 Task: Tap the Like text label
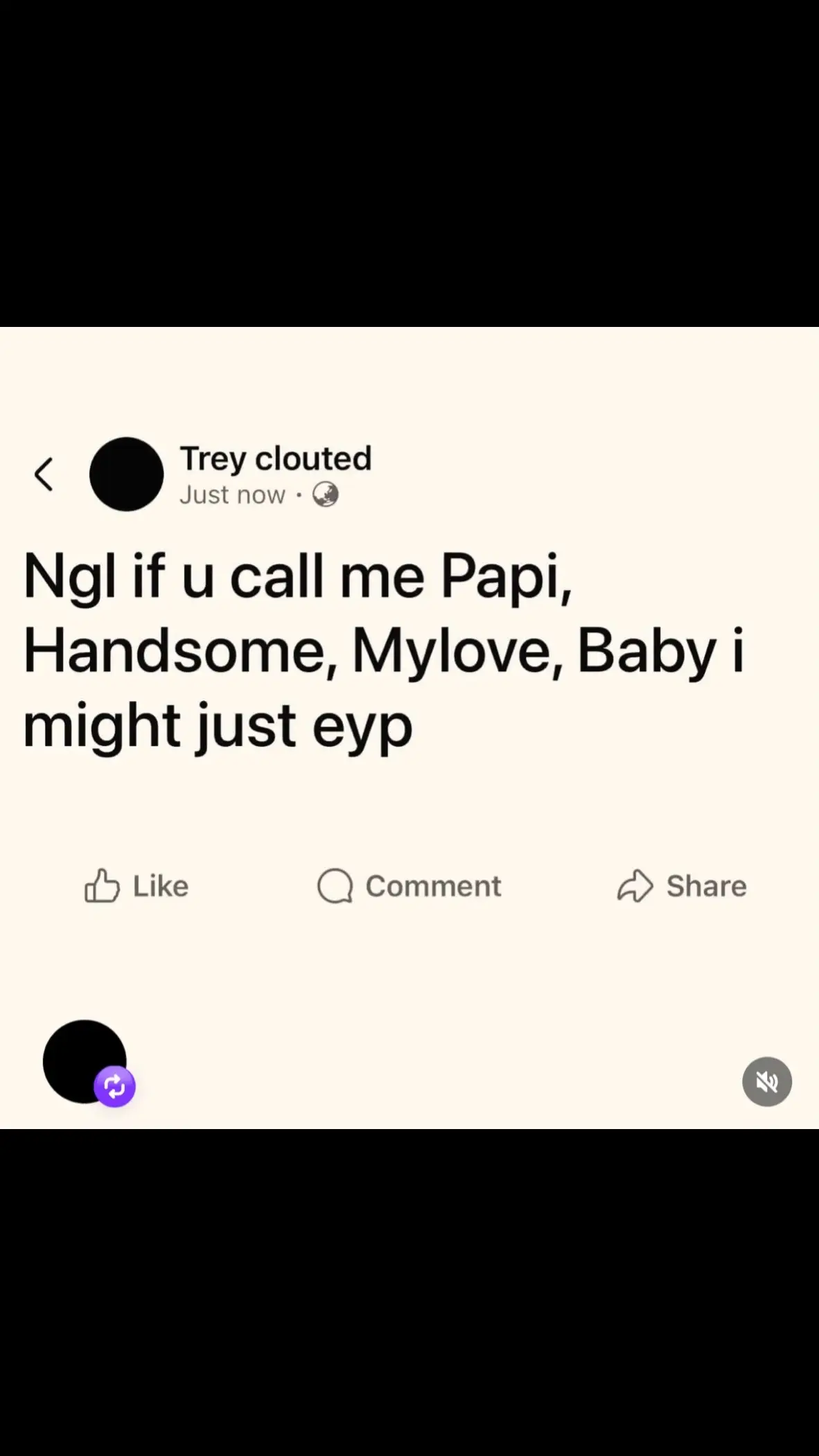coord(161,886)
